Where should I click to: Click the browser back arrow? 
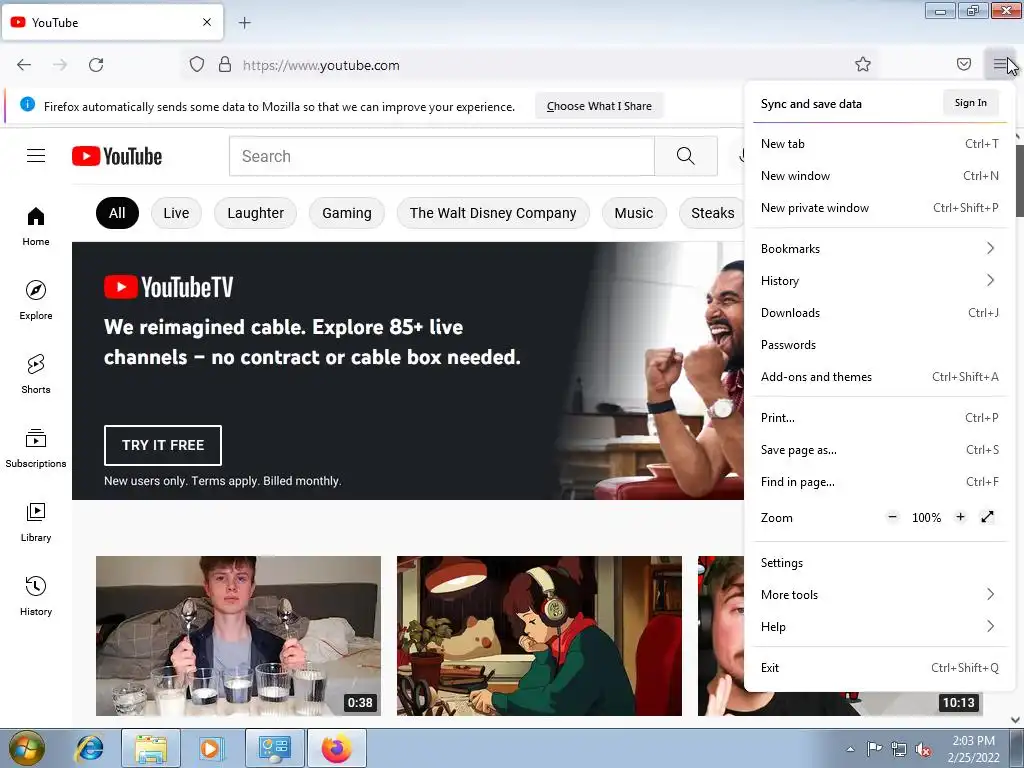click(x=24, y=65)
